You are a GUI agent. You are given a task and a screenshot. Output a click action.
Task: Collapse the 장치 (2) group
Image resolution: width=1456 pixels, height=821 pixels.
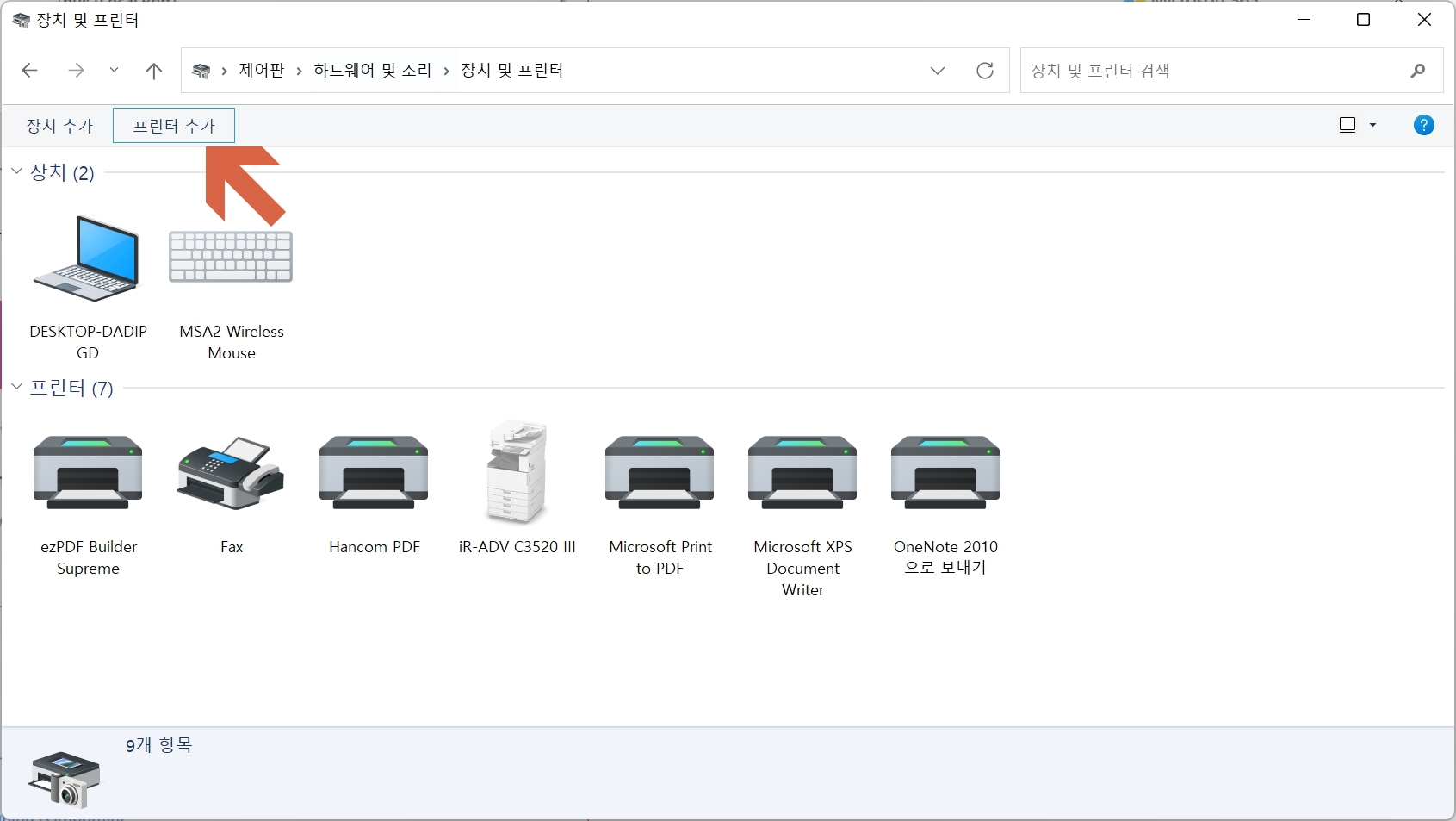coord(16,171)
